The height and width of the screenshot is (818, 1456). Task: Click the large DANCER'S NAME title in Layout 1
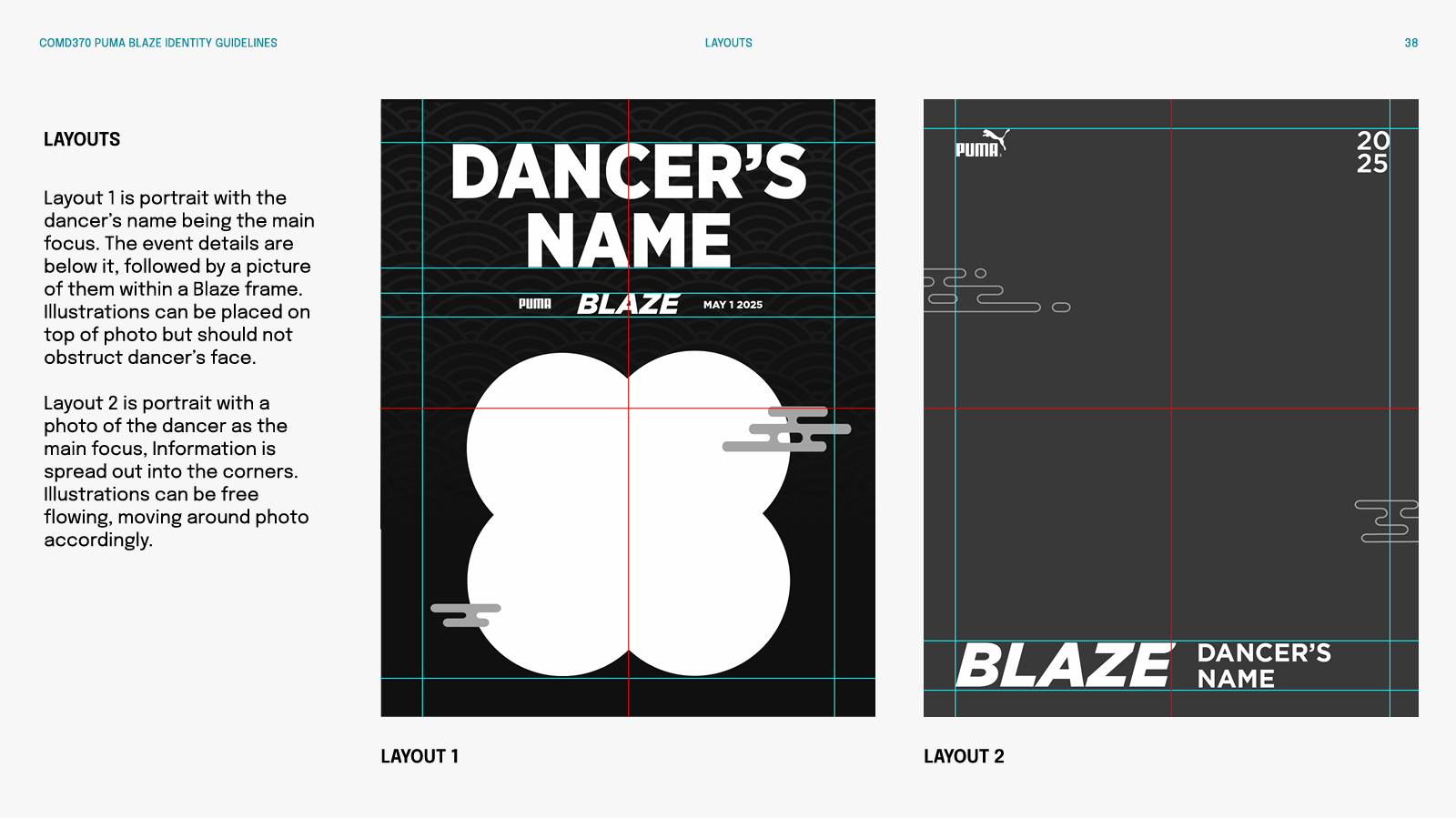coord(628,206)
